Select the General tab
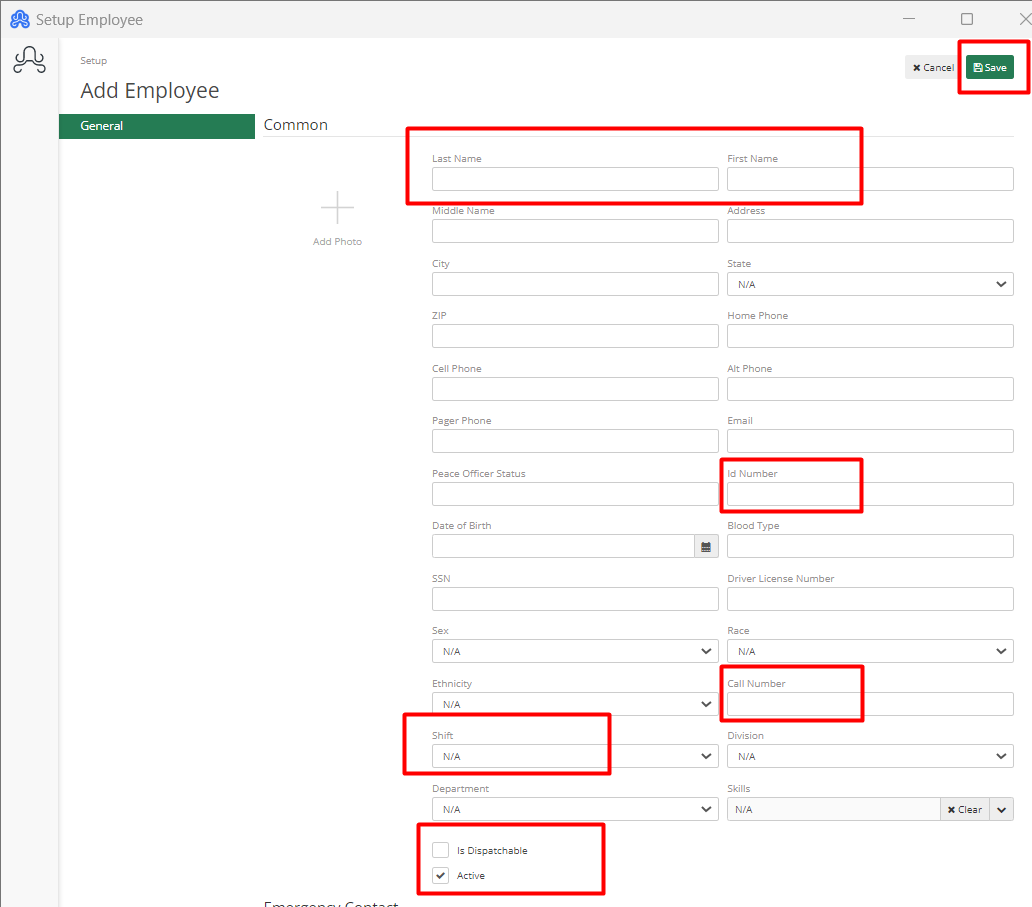The image size is (1032, 907). pos(156,126)
